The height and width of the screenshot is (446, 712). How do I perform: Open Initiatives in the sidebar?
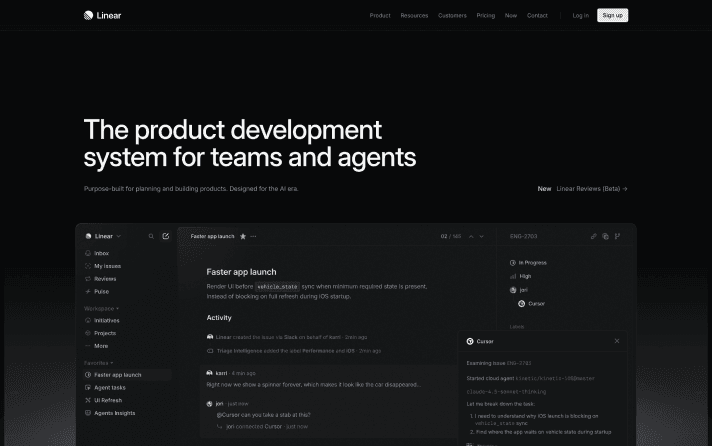pyautogui.click(x=102, y=321)
